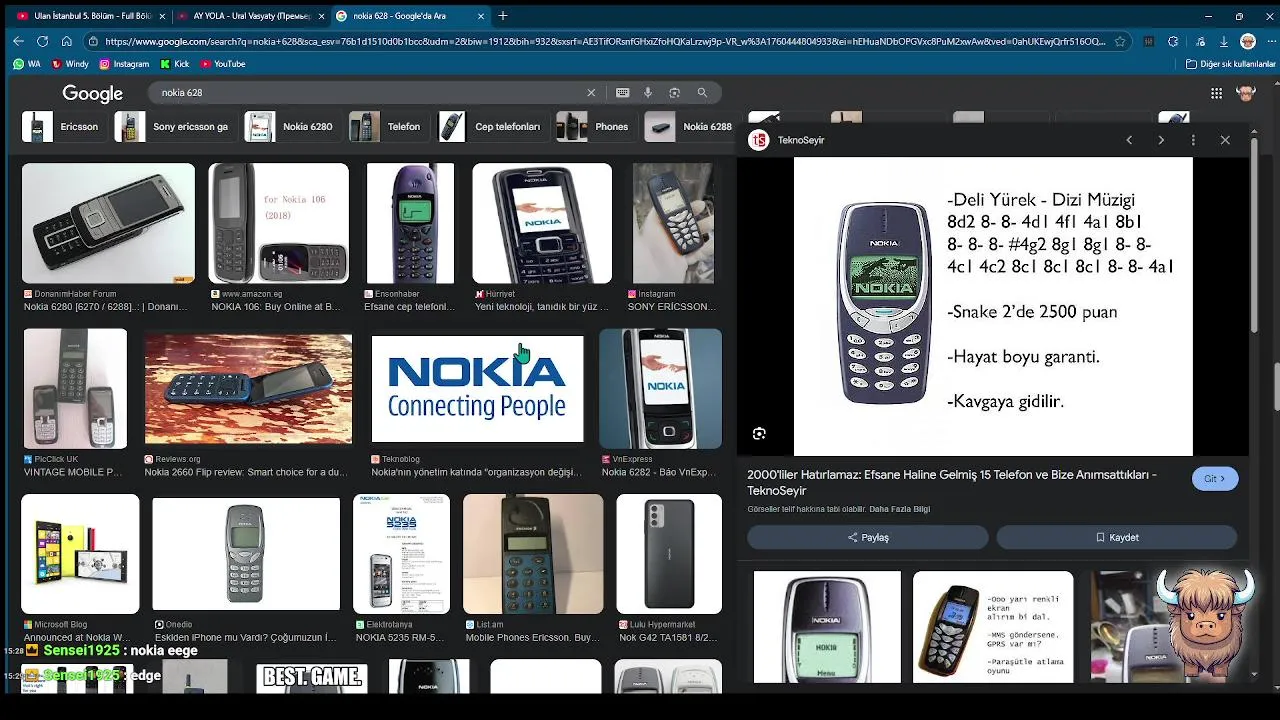Open browser downloads arrow icon

tap(1224, 42)
